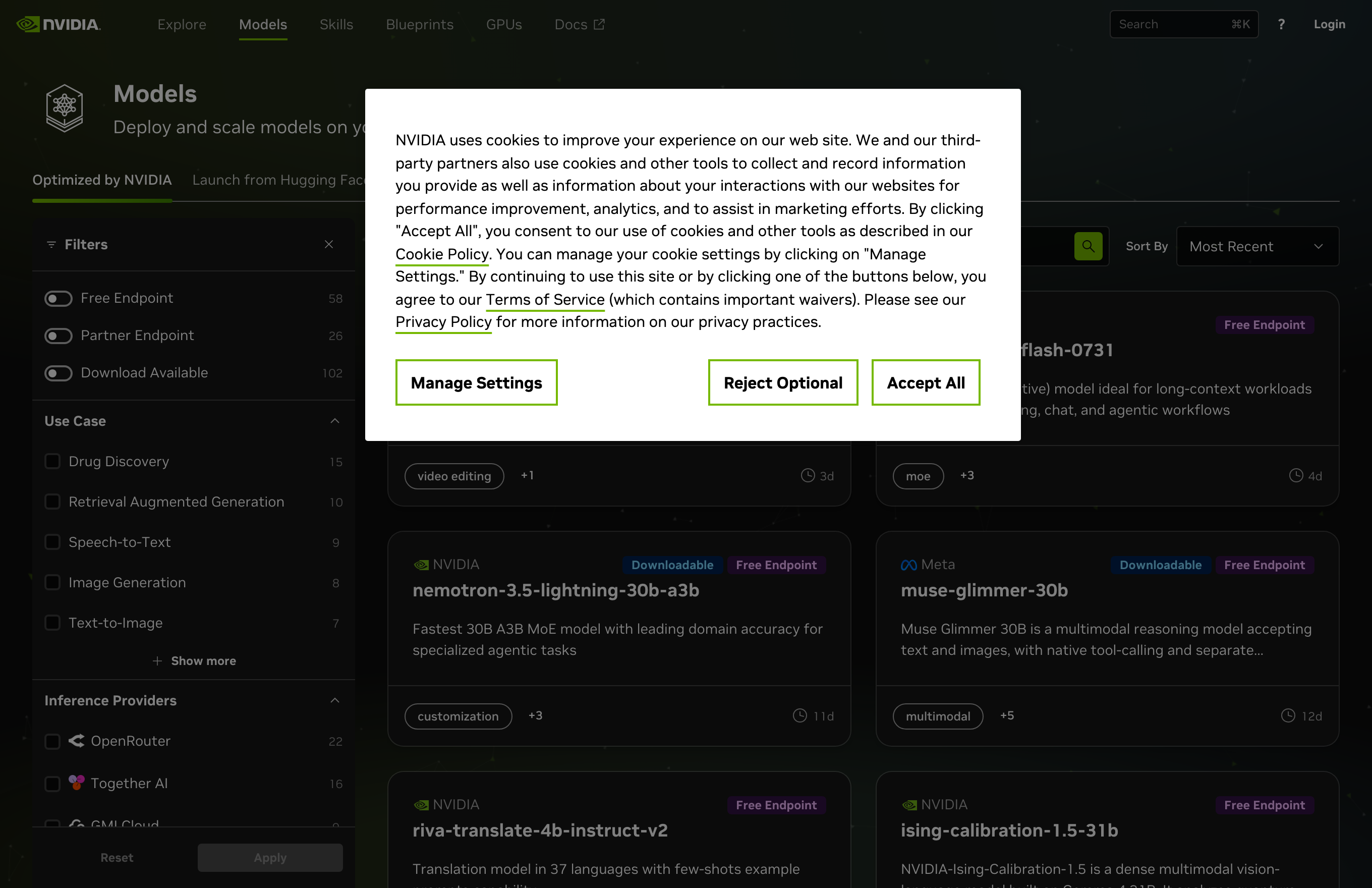Screen dimensions: 1372x888
Task: Expand the +1 tags on video editing card
Action: tap(527, 475)
